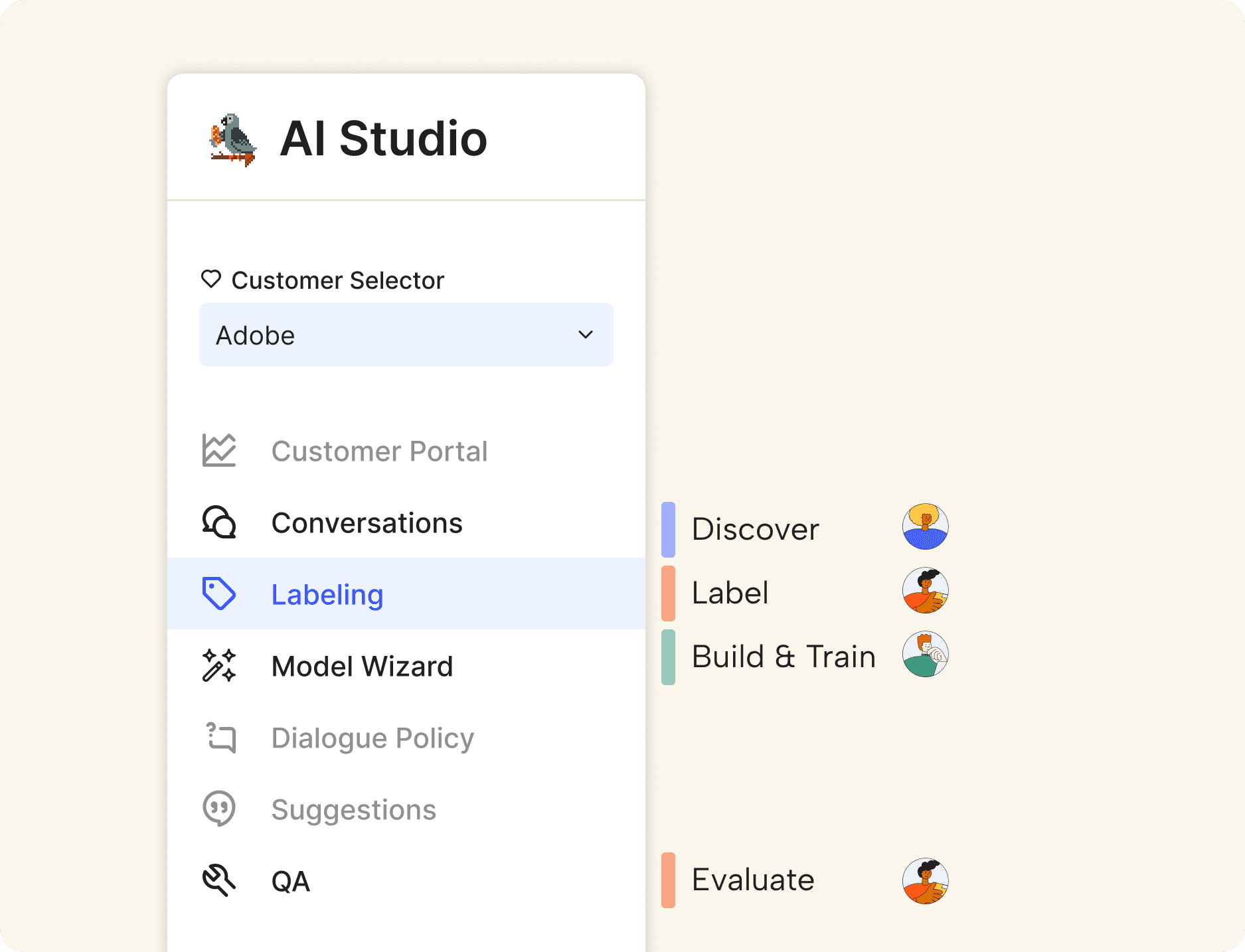Image resolution: width=1245 pixels, height=952 pixels.
Task: Click the Customer Portal chart icon
Action: [x=219, y=451]
